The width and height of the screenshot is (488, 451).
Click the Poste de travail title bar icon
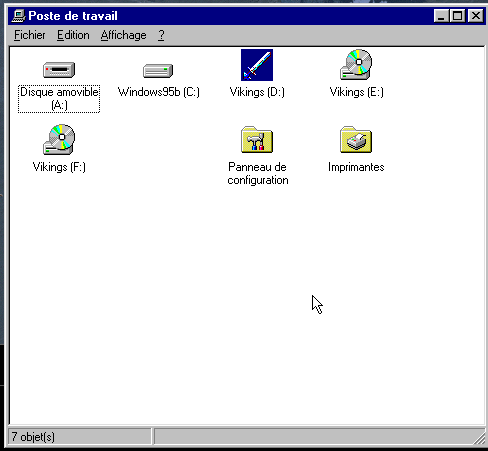[x=18, y=16]
